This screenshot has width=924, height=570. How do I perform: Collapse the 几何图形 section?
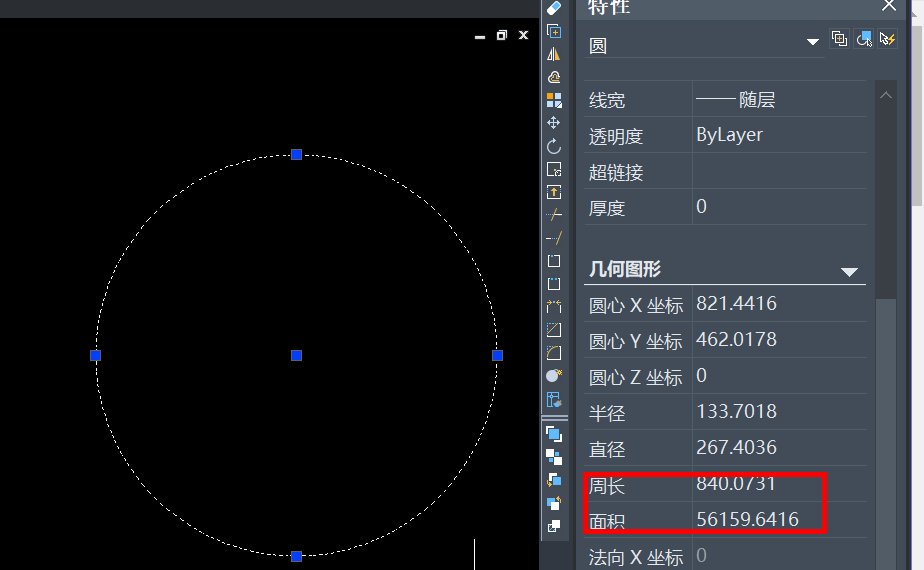coord(849,272)
